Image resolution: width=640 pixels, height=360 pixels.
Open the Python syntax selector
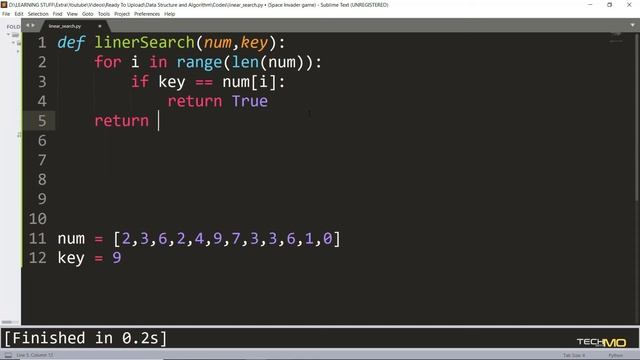pos(616,356)
